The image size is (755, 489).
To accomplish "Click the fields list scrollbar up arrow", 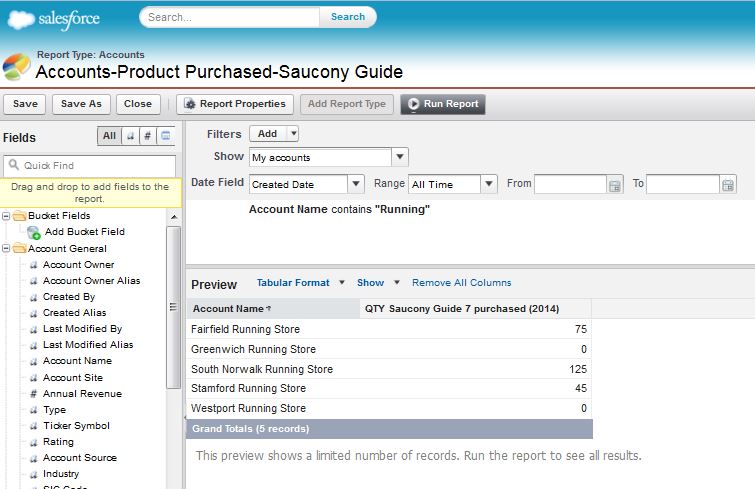I will pos(174,217).
